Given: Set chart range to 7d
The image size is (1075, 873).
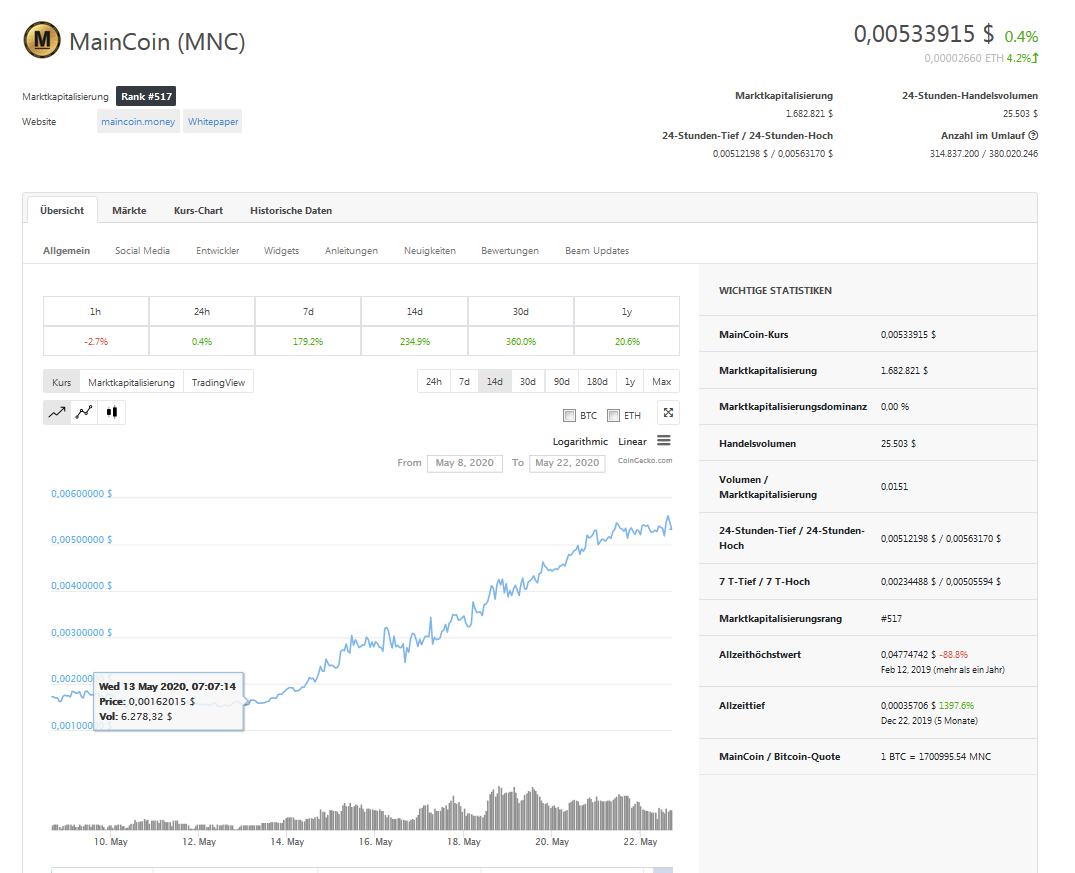Looking at the screenshot, I should tap(464, 381).
